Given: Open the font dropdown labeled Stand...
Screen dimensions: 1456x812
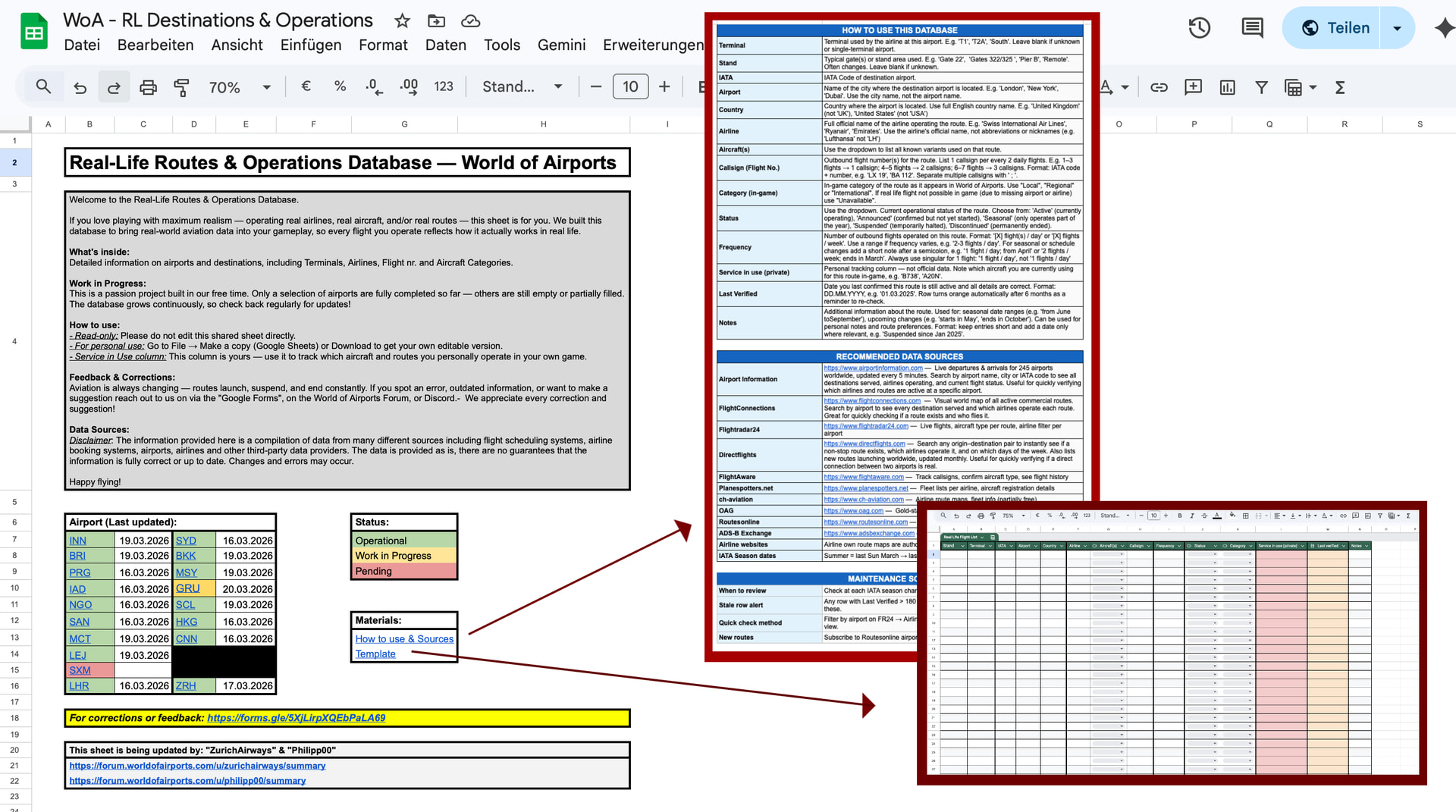Looking at the screenshot, I should 522,87.
